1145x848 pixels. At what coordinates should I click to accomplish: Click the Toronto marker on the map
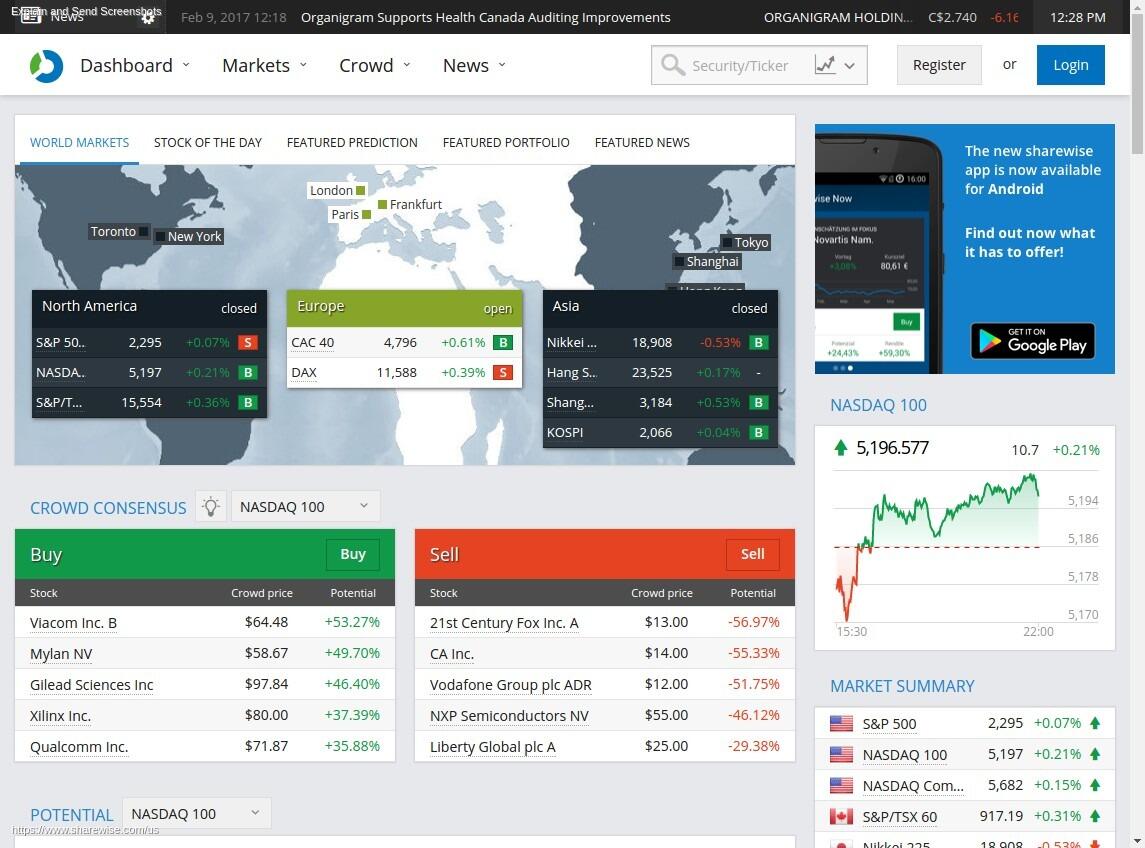tap(144, 232)
